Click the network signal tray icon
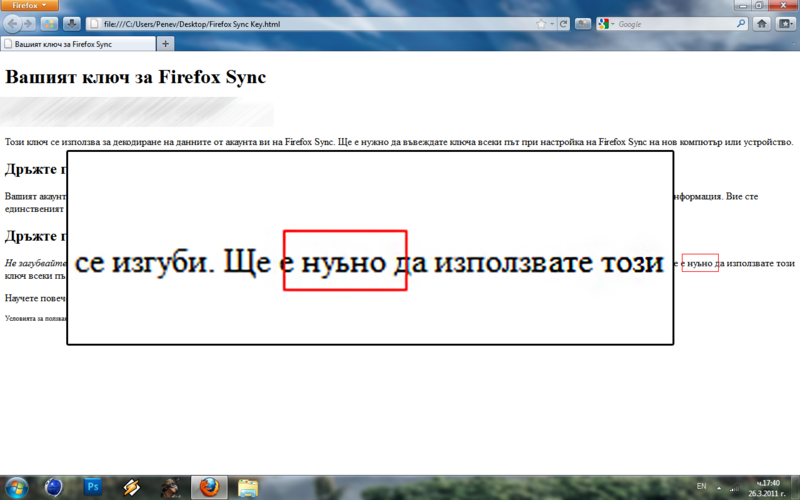The image size is (800, 500). click(735, 488)
